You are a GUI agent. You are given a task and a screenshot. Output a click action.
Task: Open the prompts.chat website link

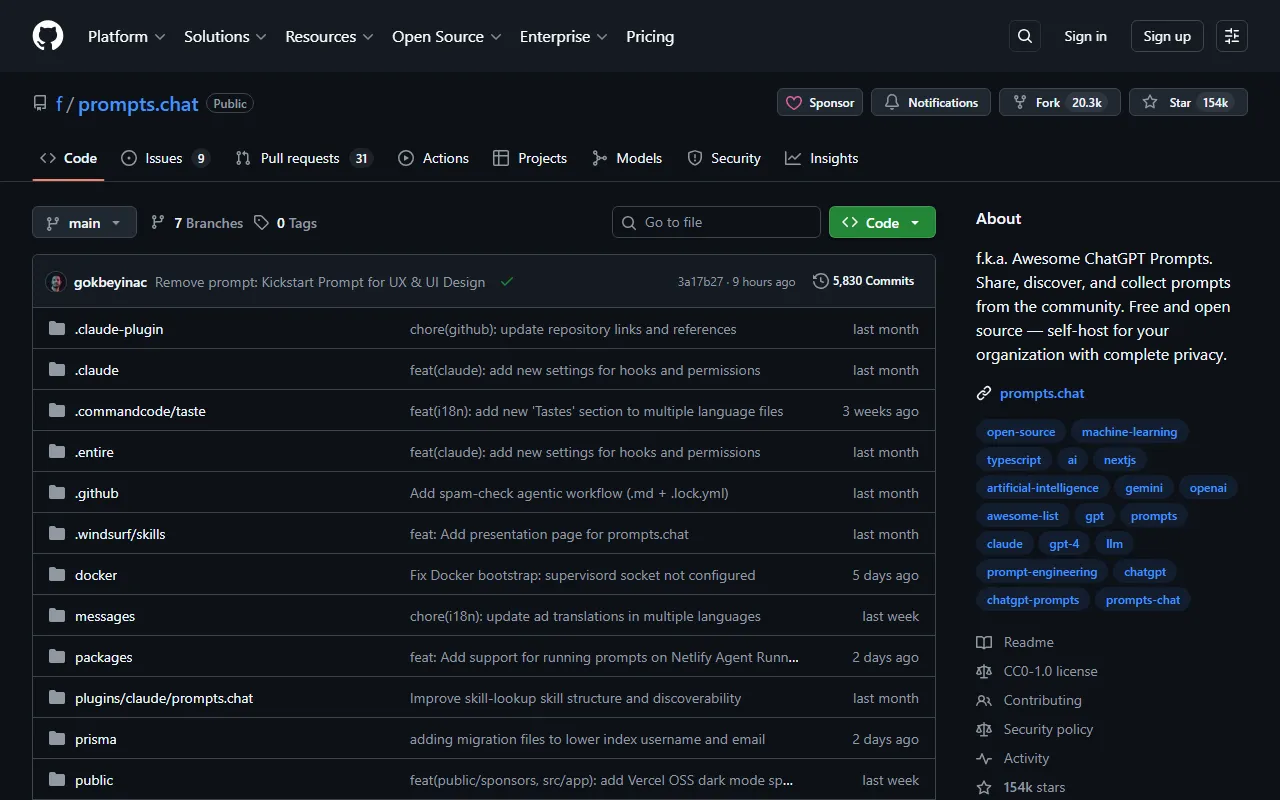1042,393
